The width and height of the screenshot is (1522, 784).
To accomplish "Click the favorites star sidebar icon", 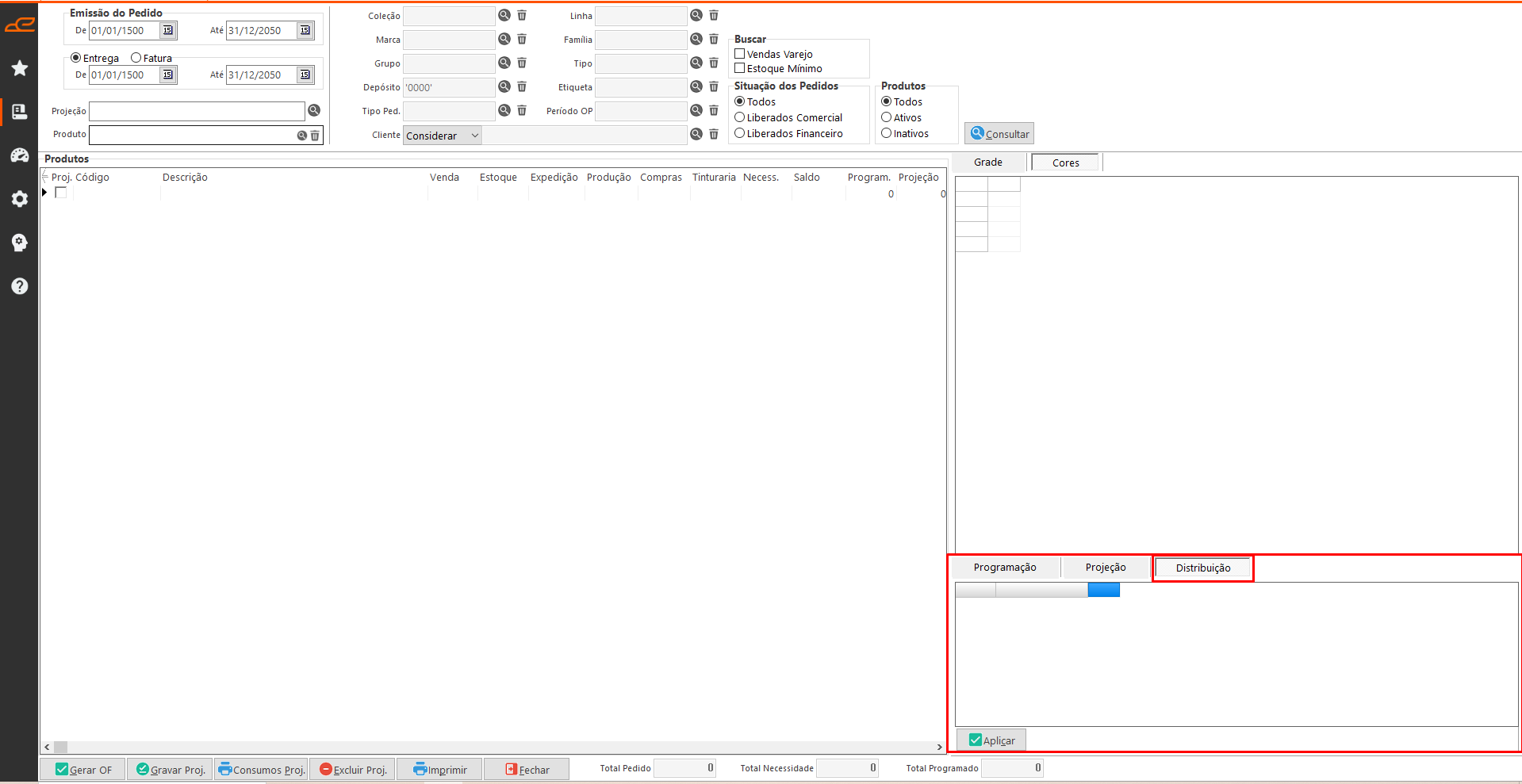I will point(20,68).
